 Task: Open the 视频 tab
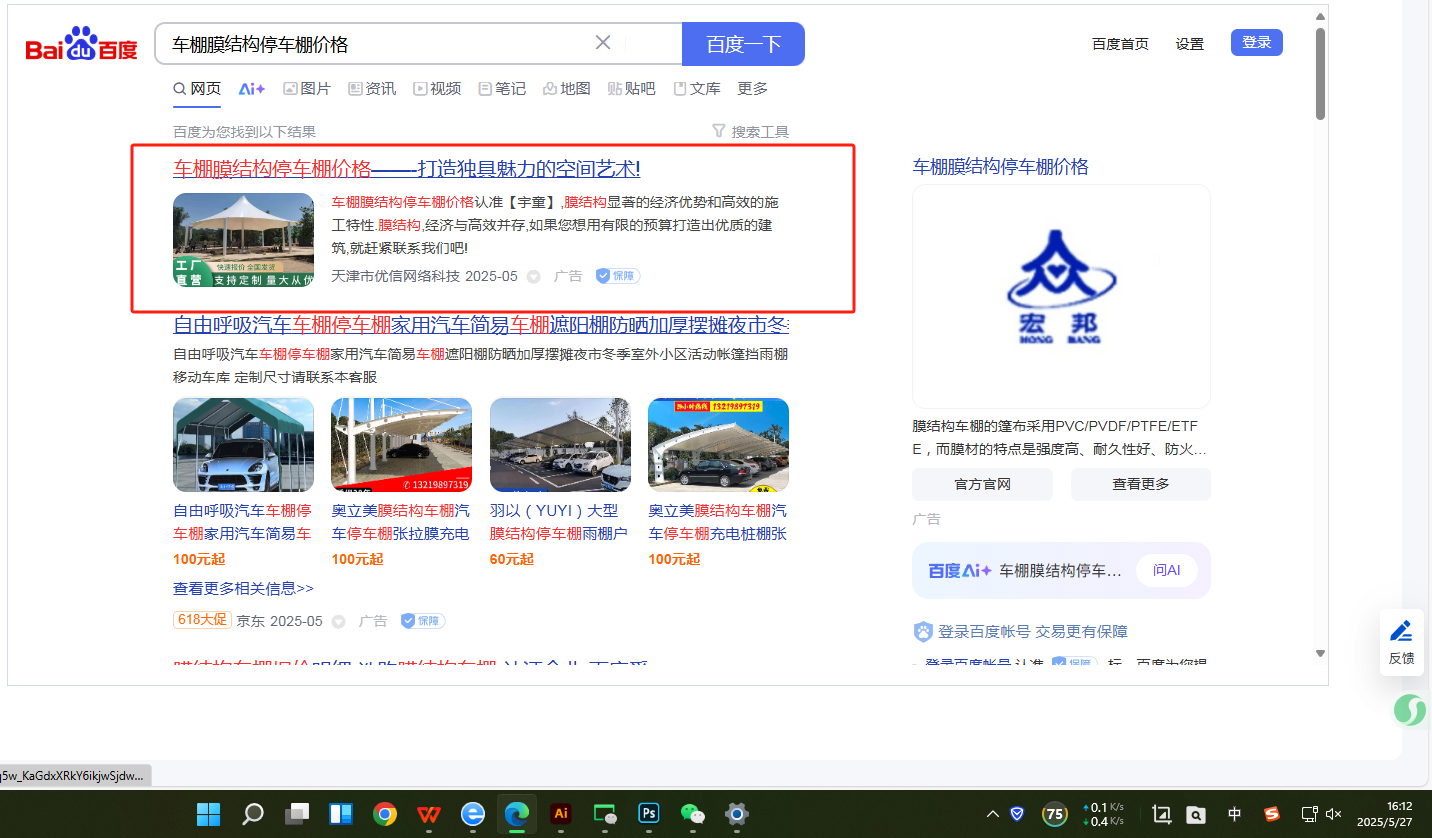(437, 89)
